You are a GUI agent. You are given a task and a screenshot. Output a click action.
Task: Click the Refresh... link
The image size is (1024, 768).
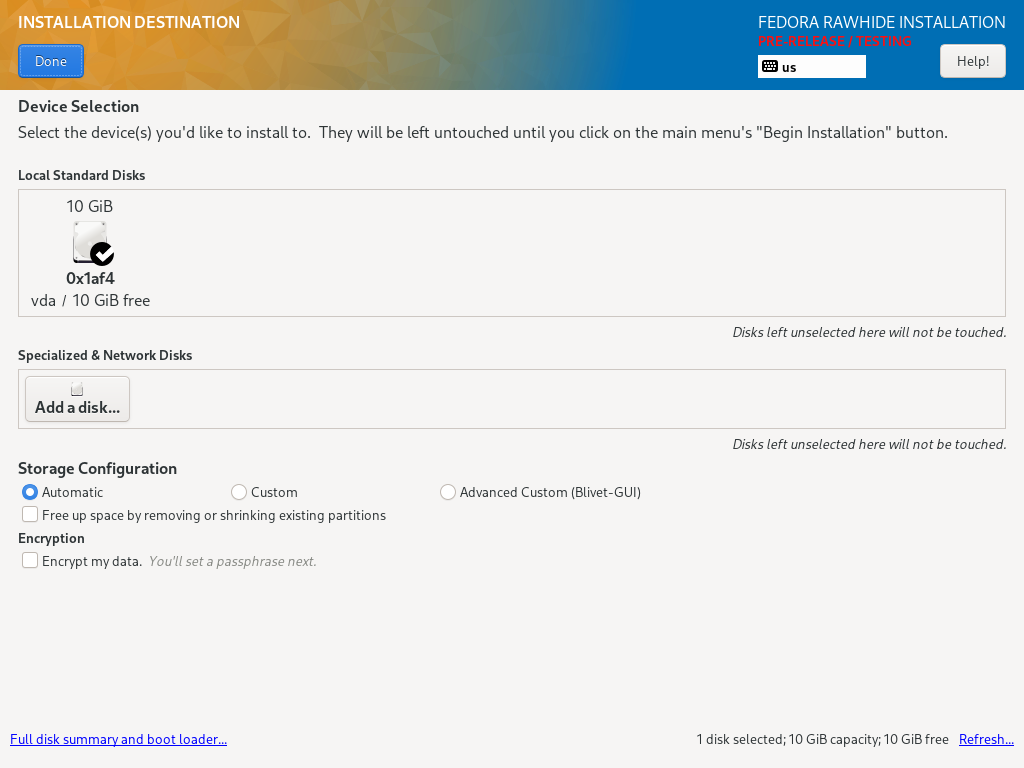986,739
